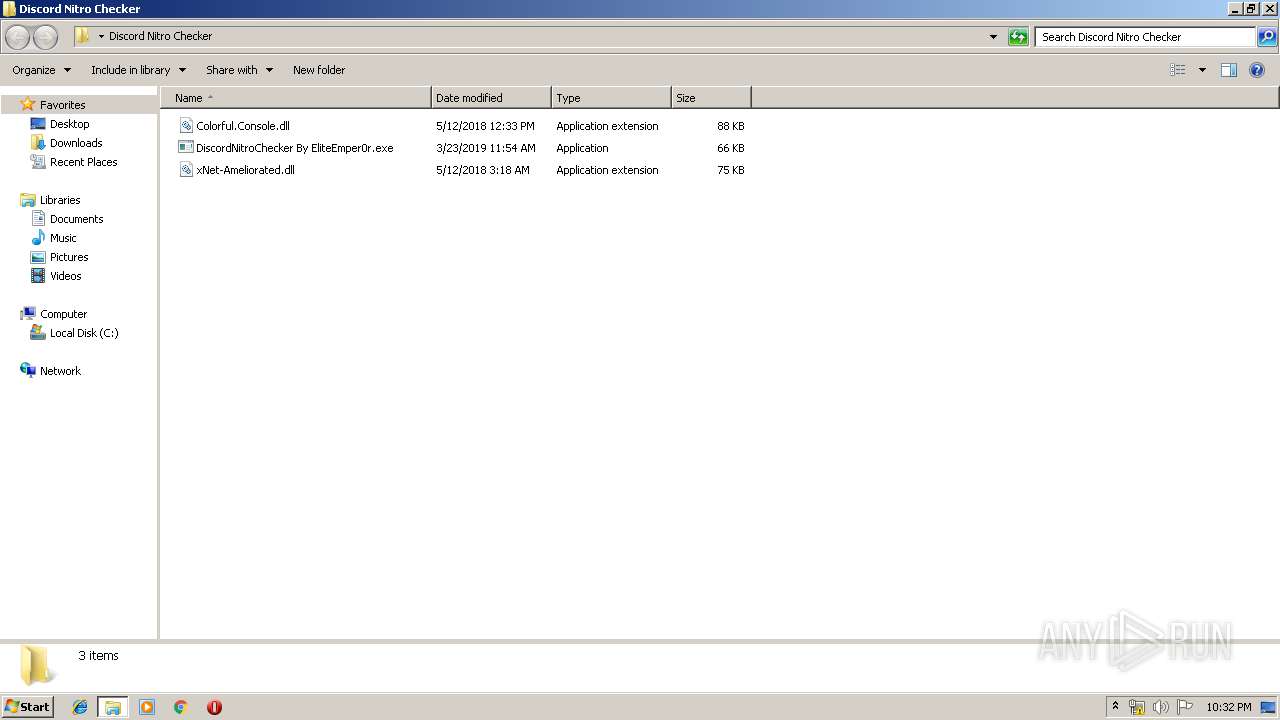Open address bar history dropdown arrow
Screen dimensions: 1280x720
993,37
